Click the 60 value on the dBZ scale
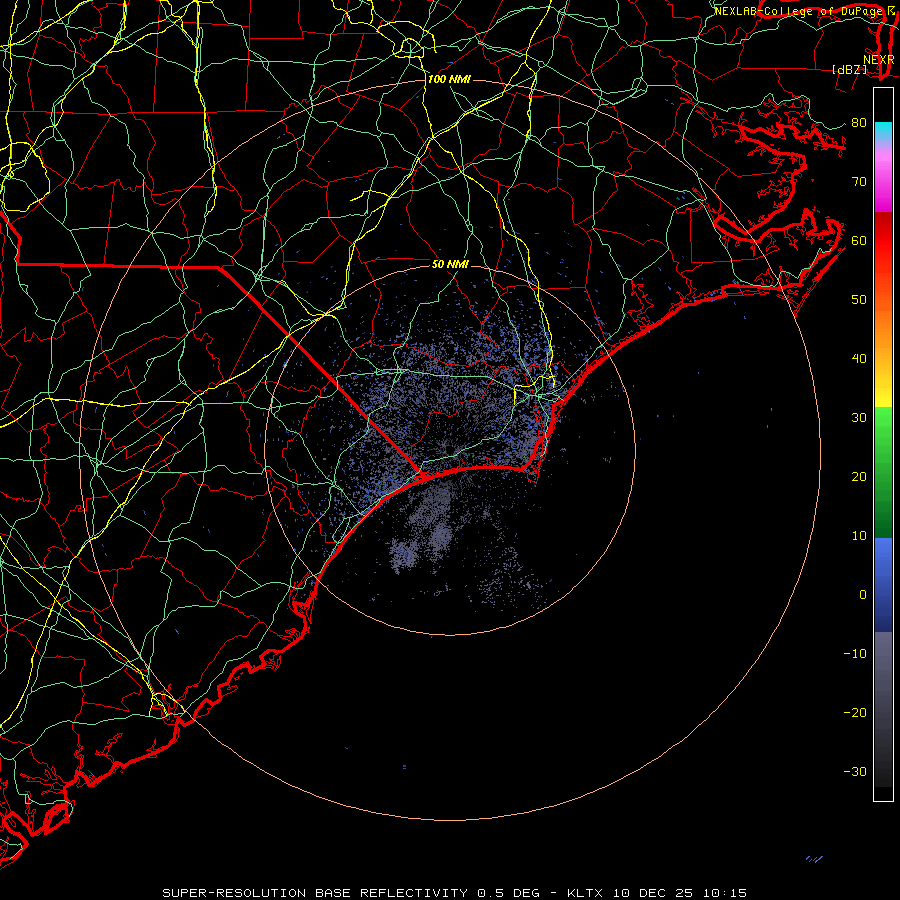 point(859,240)
